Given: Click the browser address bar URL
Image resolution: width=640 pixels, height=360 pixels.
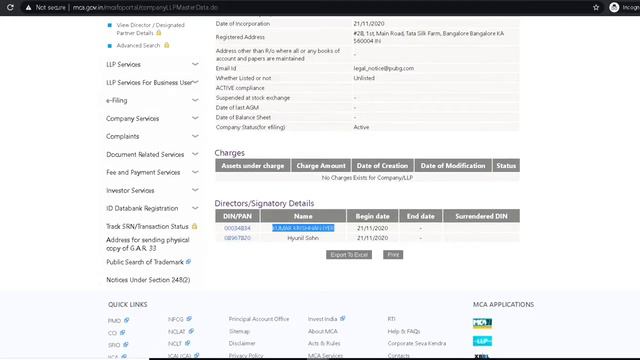Looking at the screenshot, I should pyautogui.click(x=145, y=7).
